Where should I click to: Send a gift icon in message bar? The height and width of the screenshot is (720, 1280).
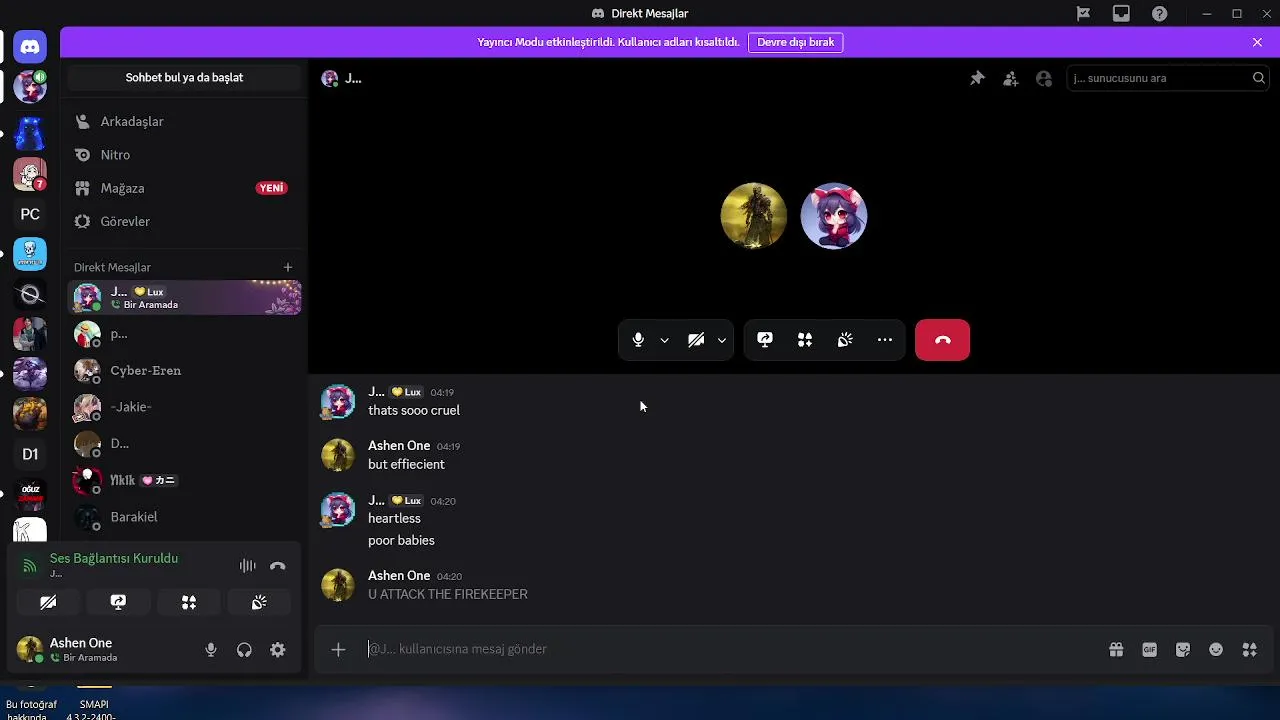(1116, 649)
